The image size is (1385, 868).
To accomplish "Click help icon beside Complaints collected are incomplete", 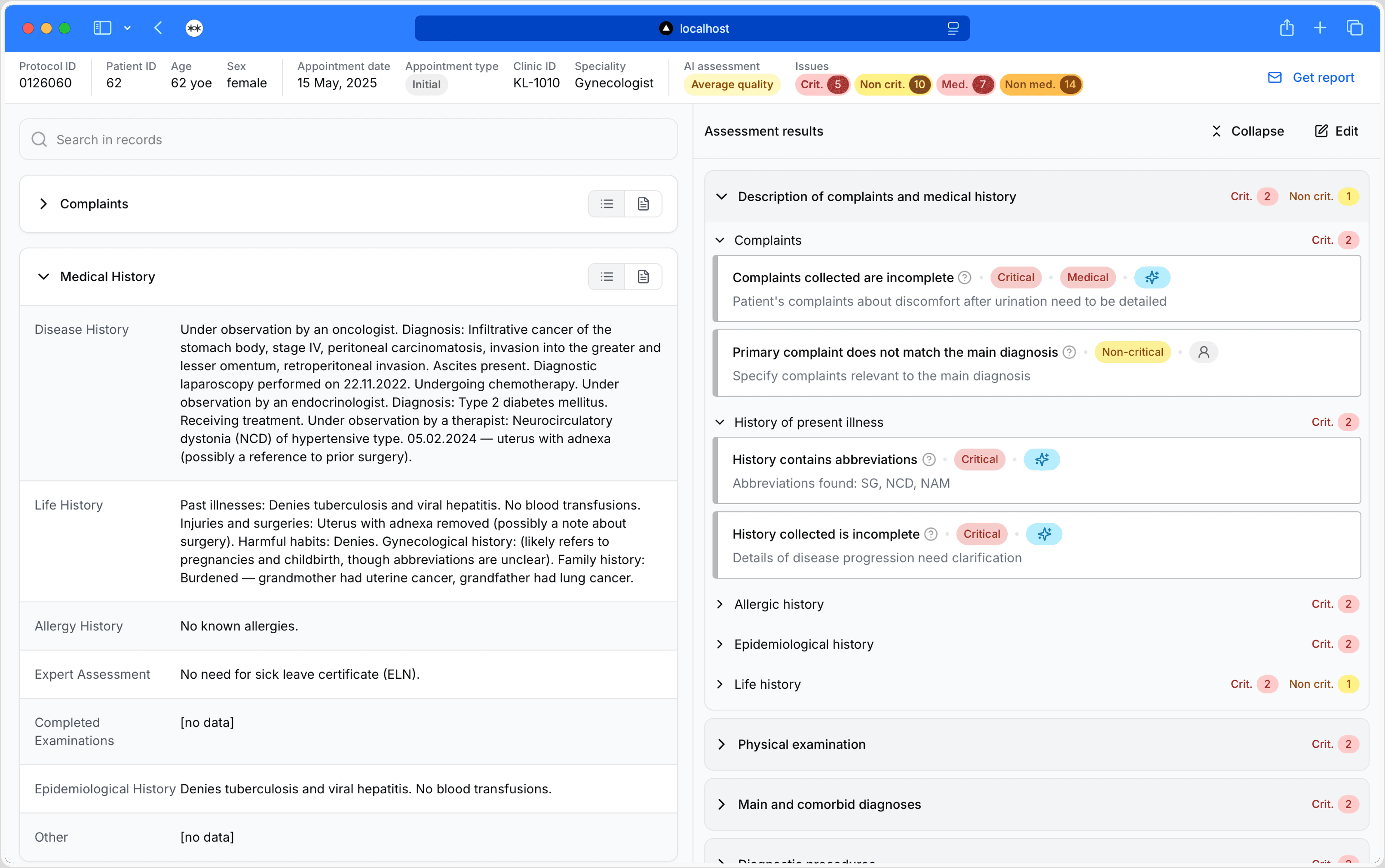I will pyautogui.click(x=965, y=277).
